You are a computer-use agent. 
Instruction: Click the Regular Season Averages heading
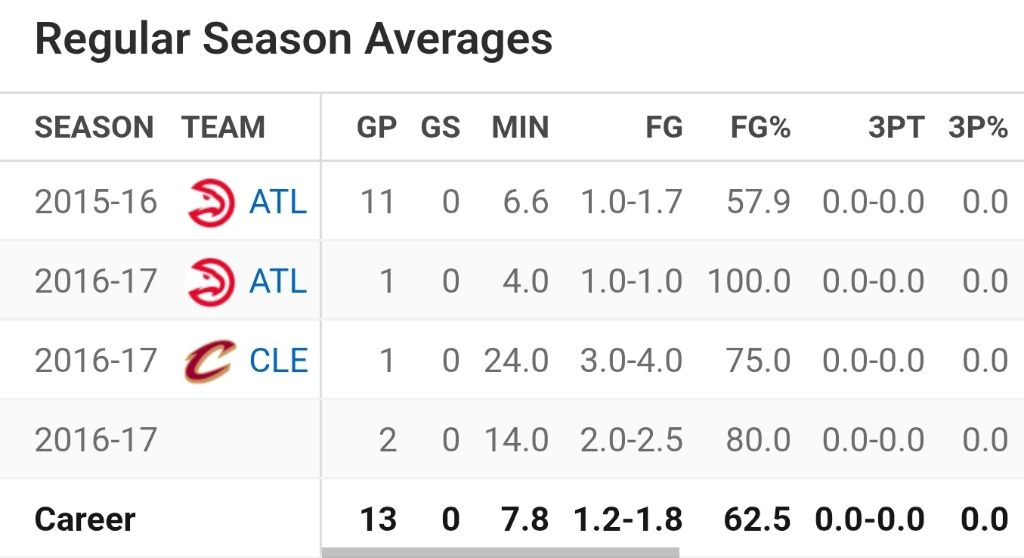[293, 40]
